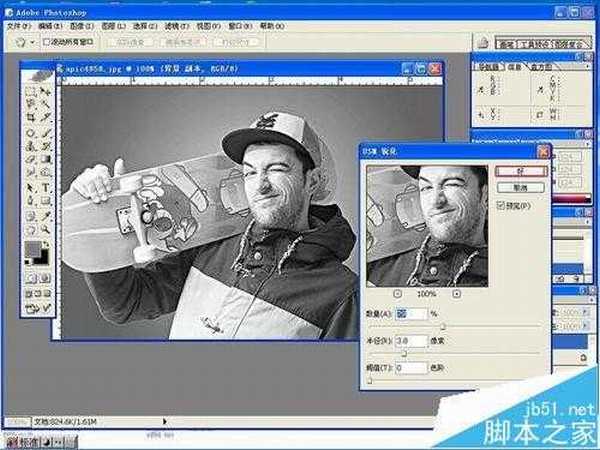Select the Lasso tool
The image size is (600, 450).
31,103
